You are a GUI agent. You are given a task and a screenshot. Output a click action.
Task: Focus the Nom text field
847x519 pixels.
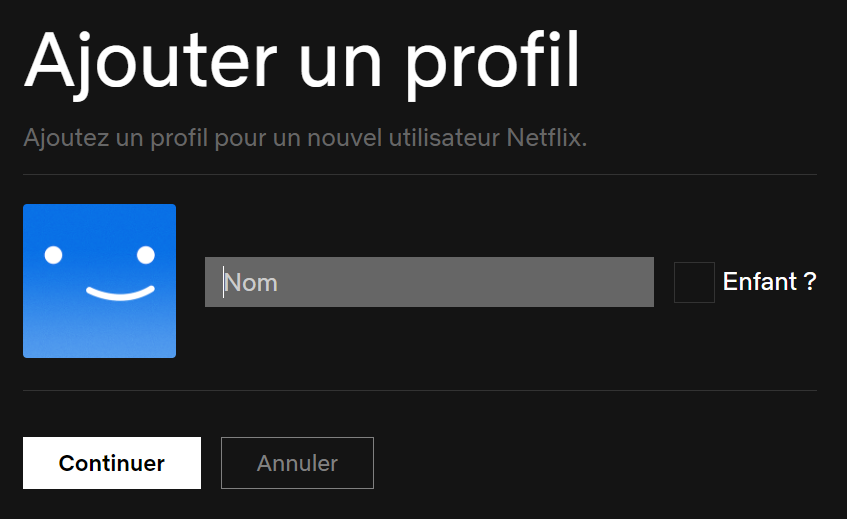tap(429, 282)
